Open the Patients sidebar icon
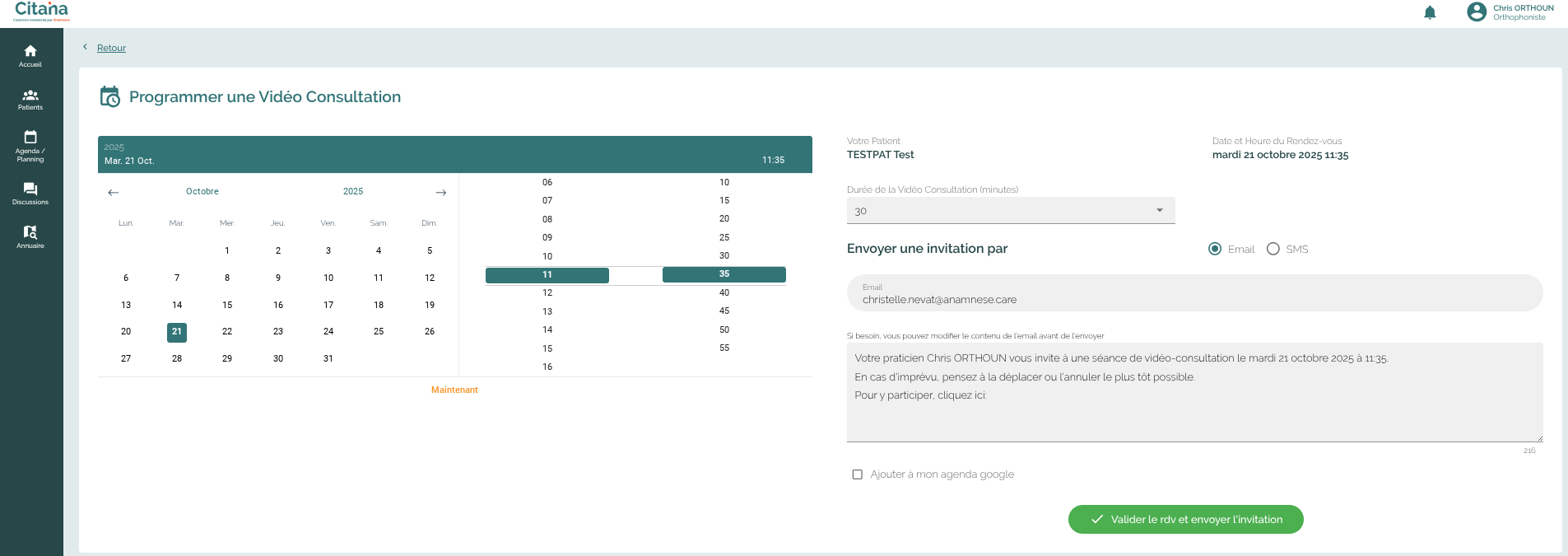The image size is (1568, 556). click(30, 95)
